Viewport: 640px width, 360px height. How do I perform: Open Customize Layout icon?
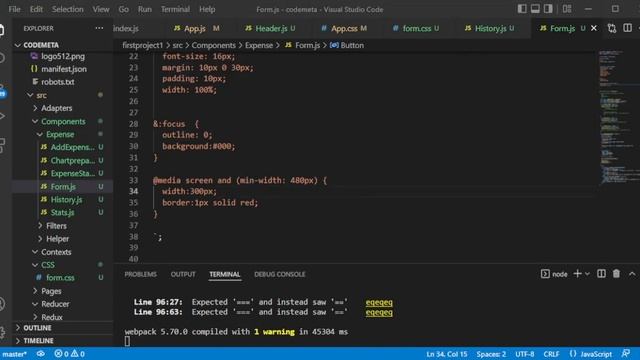point(567,9)
